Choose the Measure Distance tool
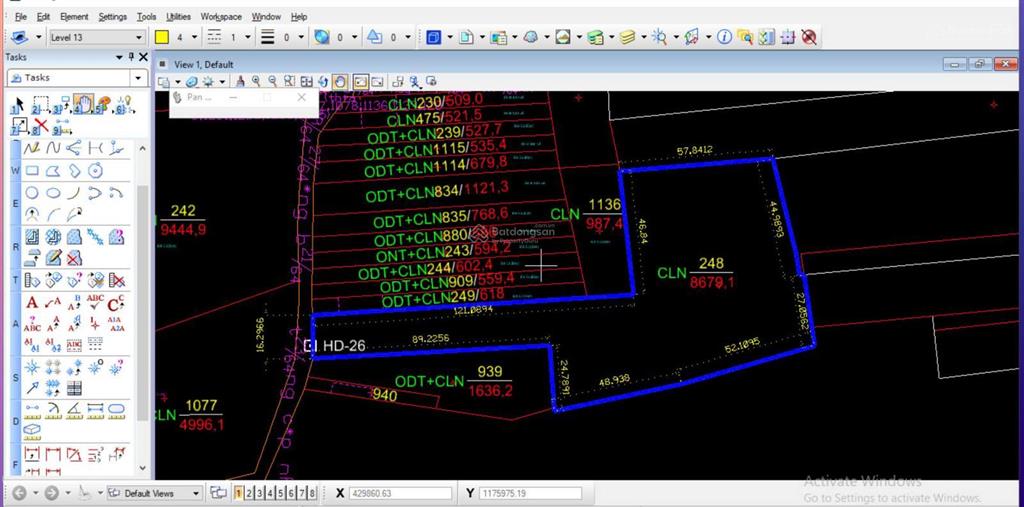This screenshot has height=507, width=1024. click(x=32, y=410)
